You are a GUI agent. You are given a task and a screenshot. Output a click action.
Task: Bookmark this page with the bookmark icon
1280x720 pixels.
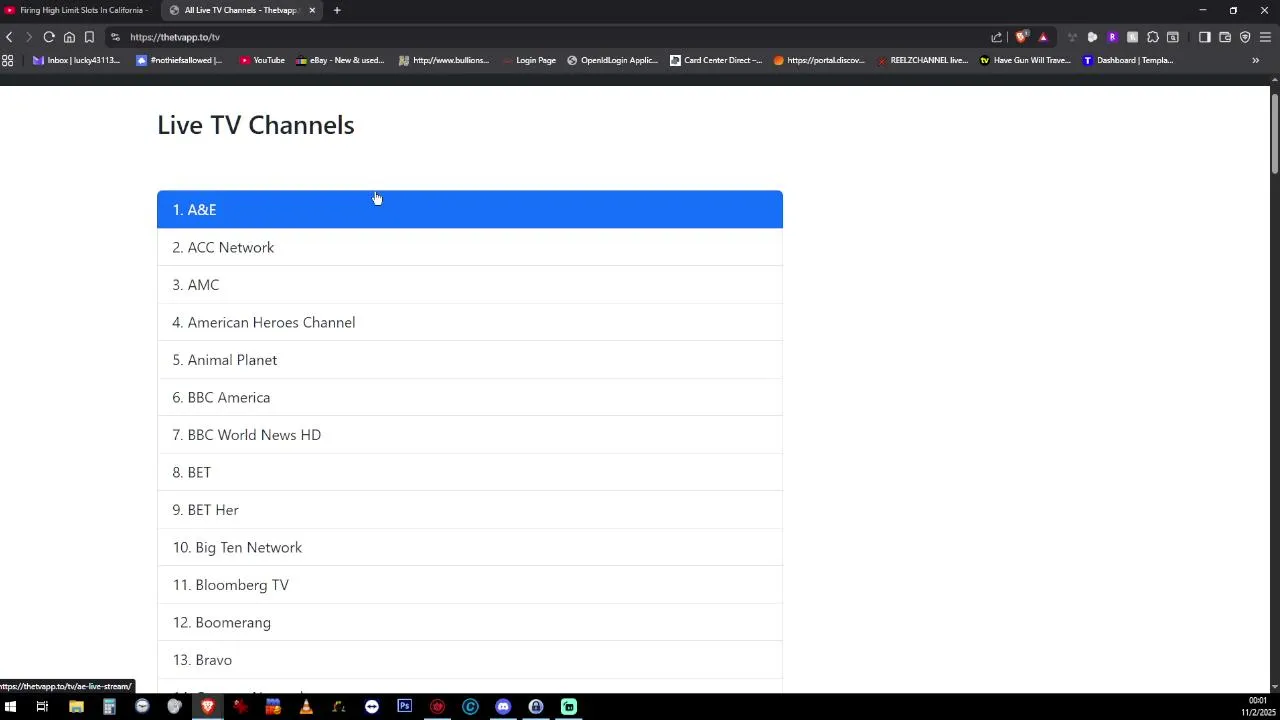click(89, 37)
